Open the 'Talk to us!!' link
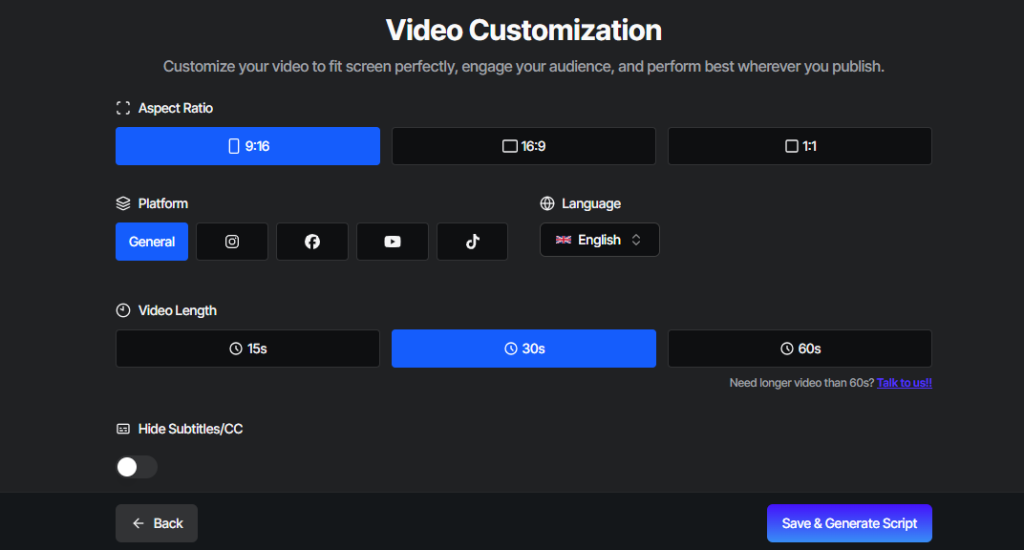 904,383
